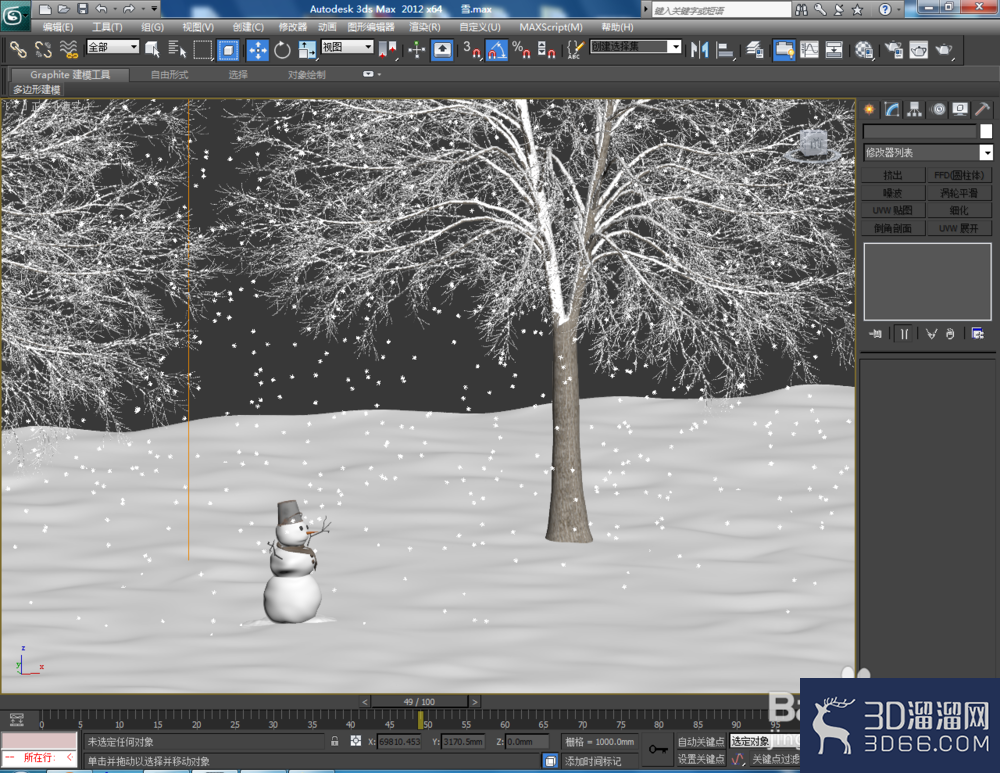Apply the 挤出 modifier button
The image size is (1000, 773).
(x=893, y=175)
